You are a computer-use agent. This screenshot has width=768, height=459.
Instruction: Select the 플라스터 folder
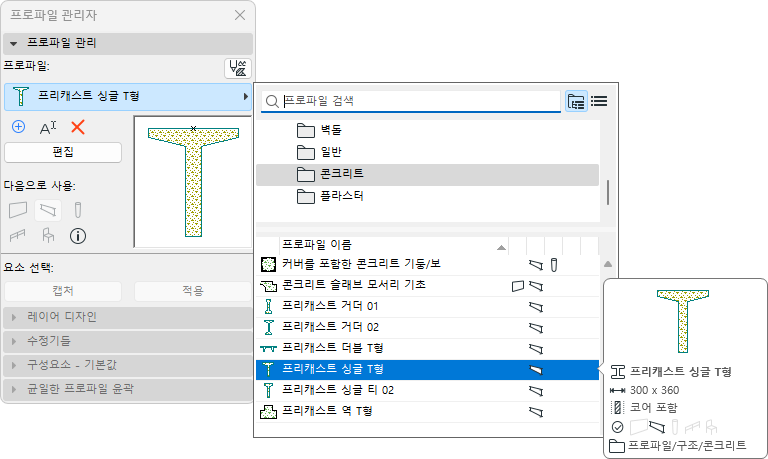pos(428,196)
